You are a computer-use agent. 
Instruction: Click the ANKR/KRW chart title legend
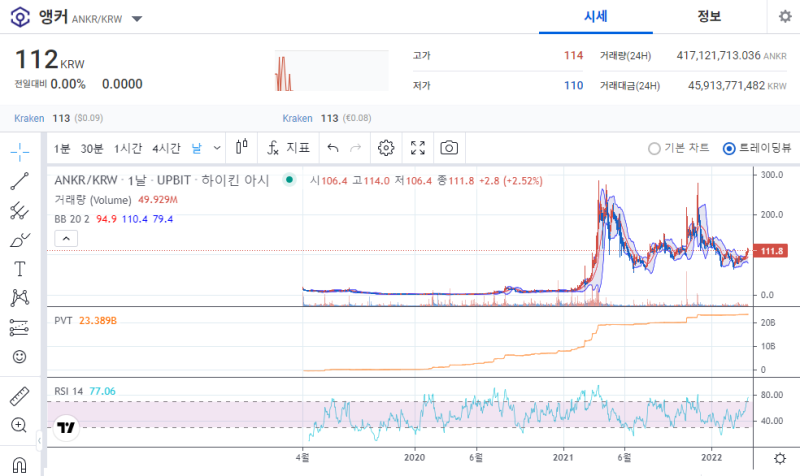[x=162, y=180]
